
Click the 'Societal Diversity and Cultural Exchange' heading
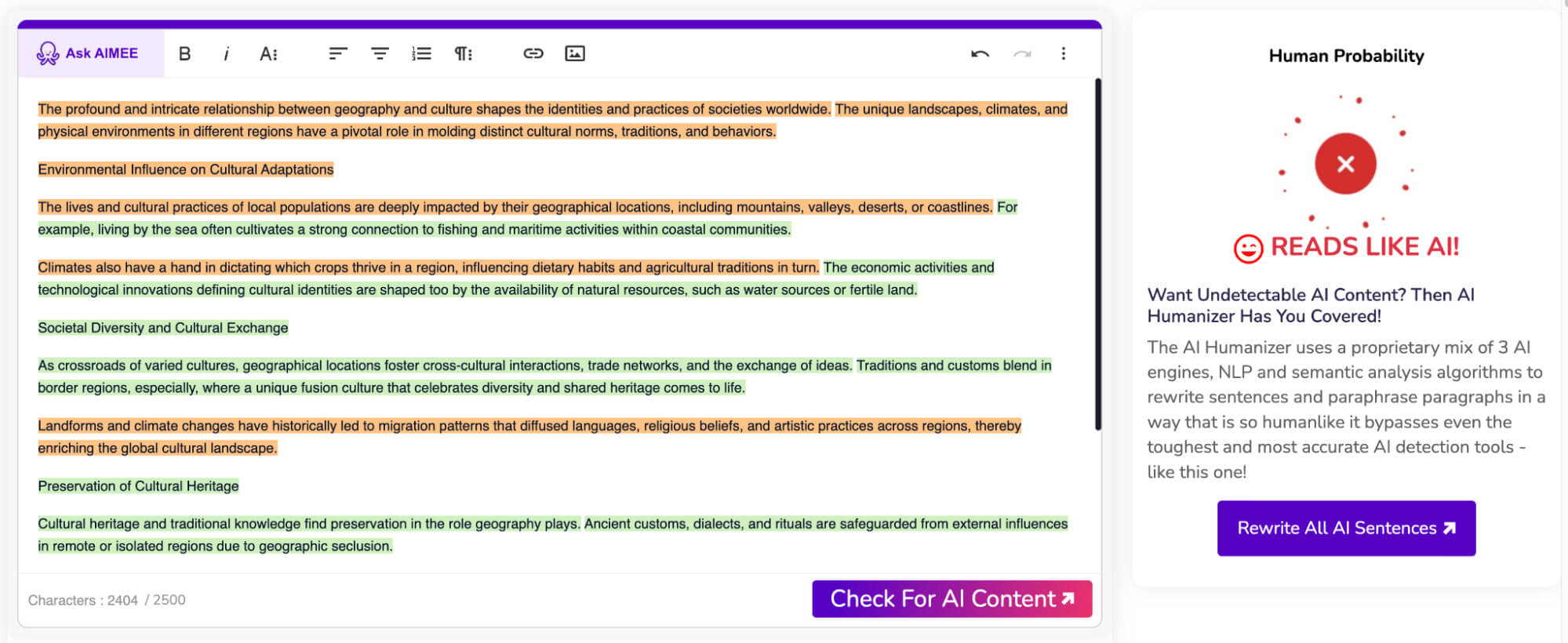163,328
